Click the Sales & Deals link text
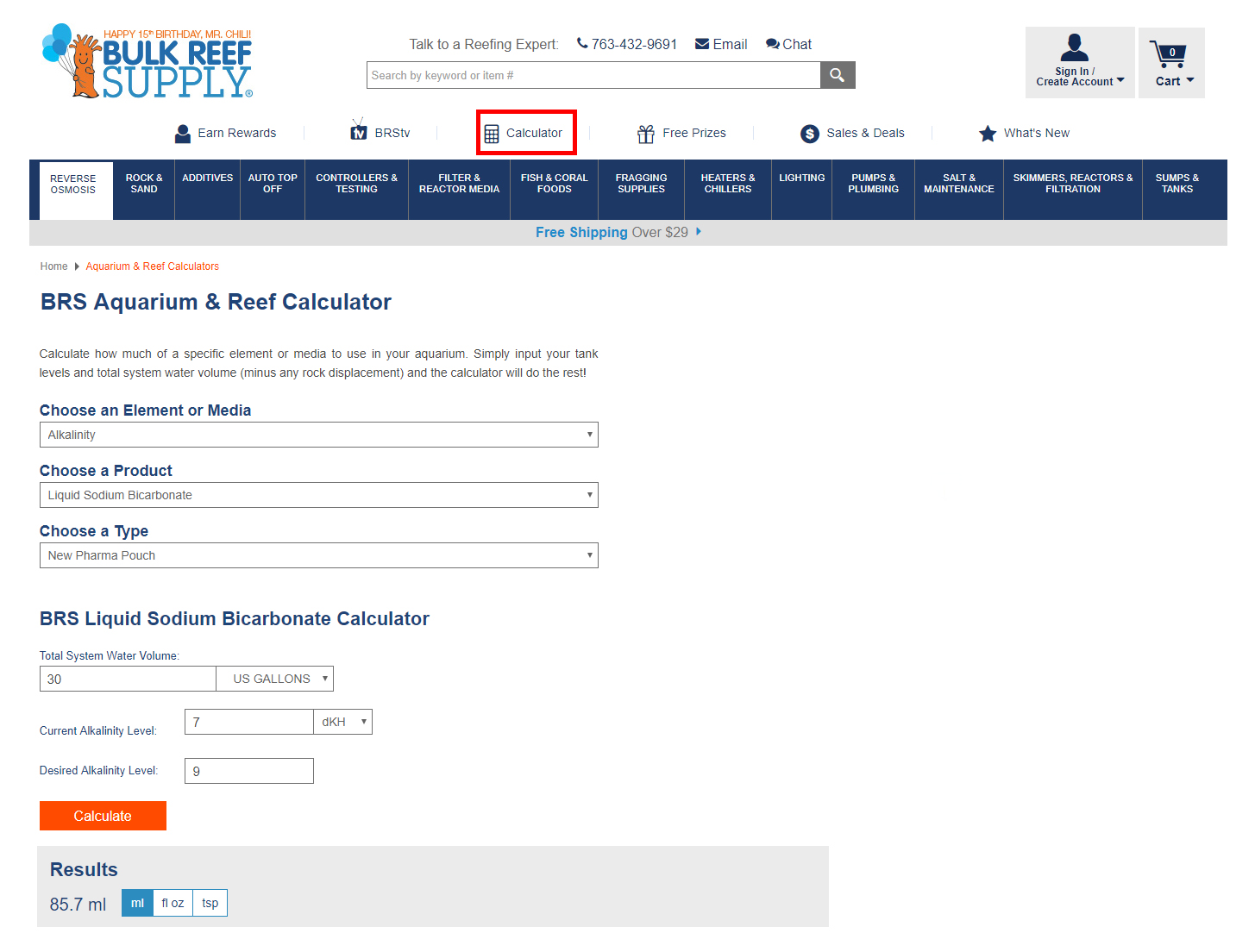The height and width of the screenshot is (952, 1255). pos(866,133)
